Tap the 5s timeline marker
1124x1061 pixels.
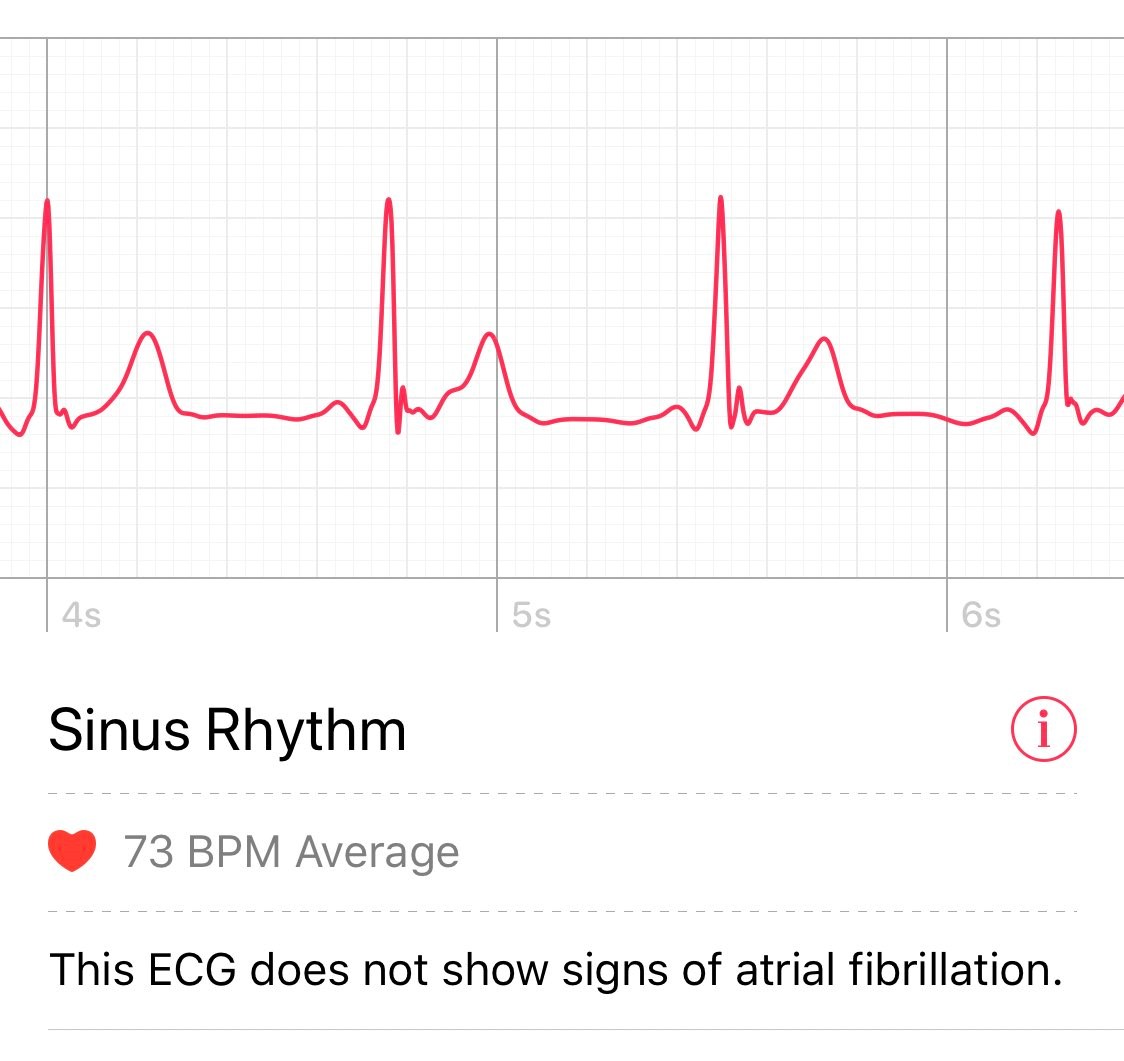(531, 615)
